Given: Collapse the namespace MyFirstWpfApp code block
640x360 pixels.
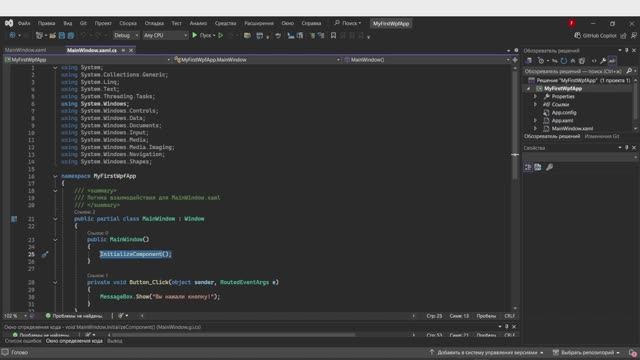Looking at the screenshot, I should tap(55, 176).
